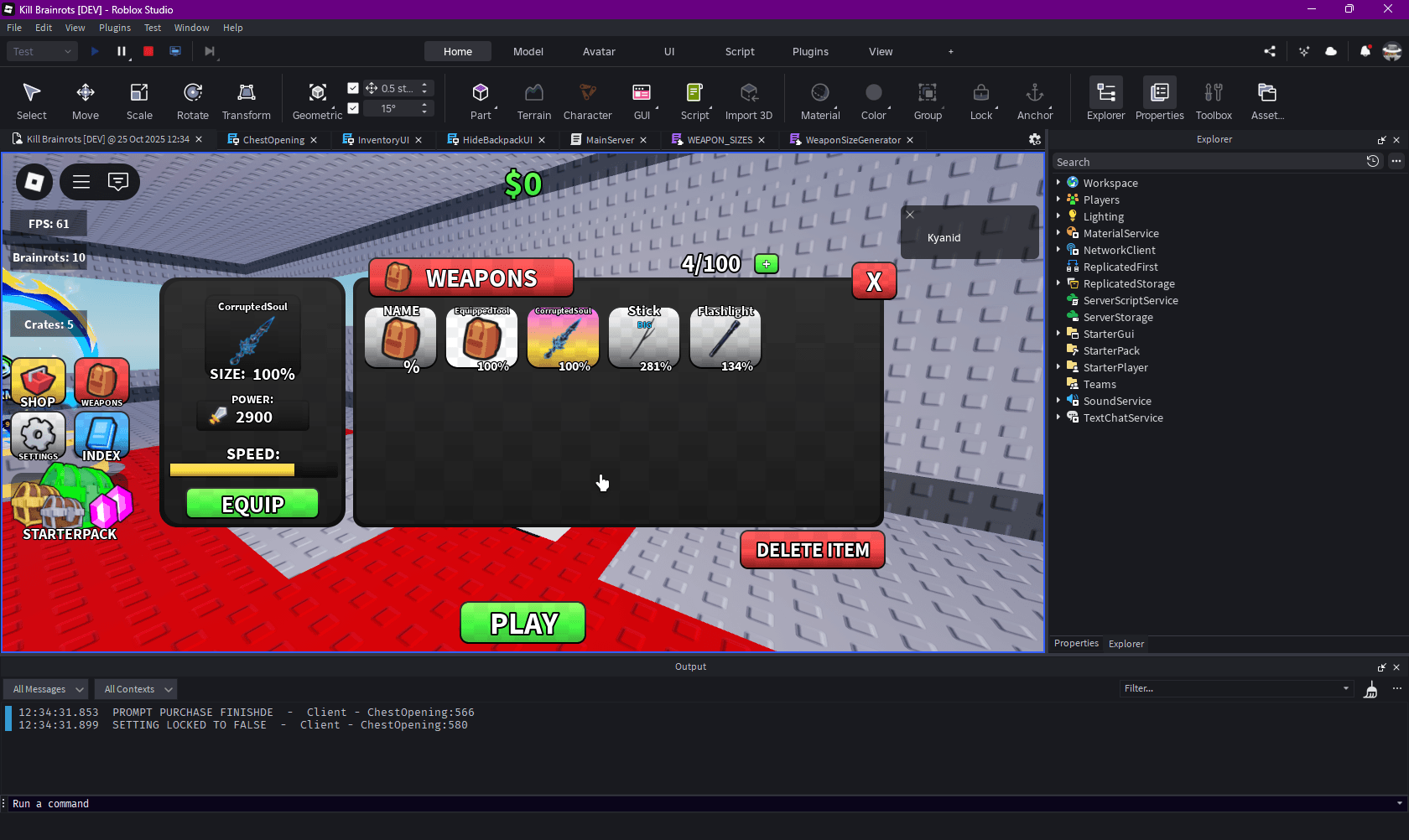This screenshot has width=1409, height=840.
Task: Open the Character tool
Action: 588,101
